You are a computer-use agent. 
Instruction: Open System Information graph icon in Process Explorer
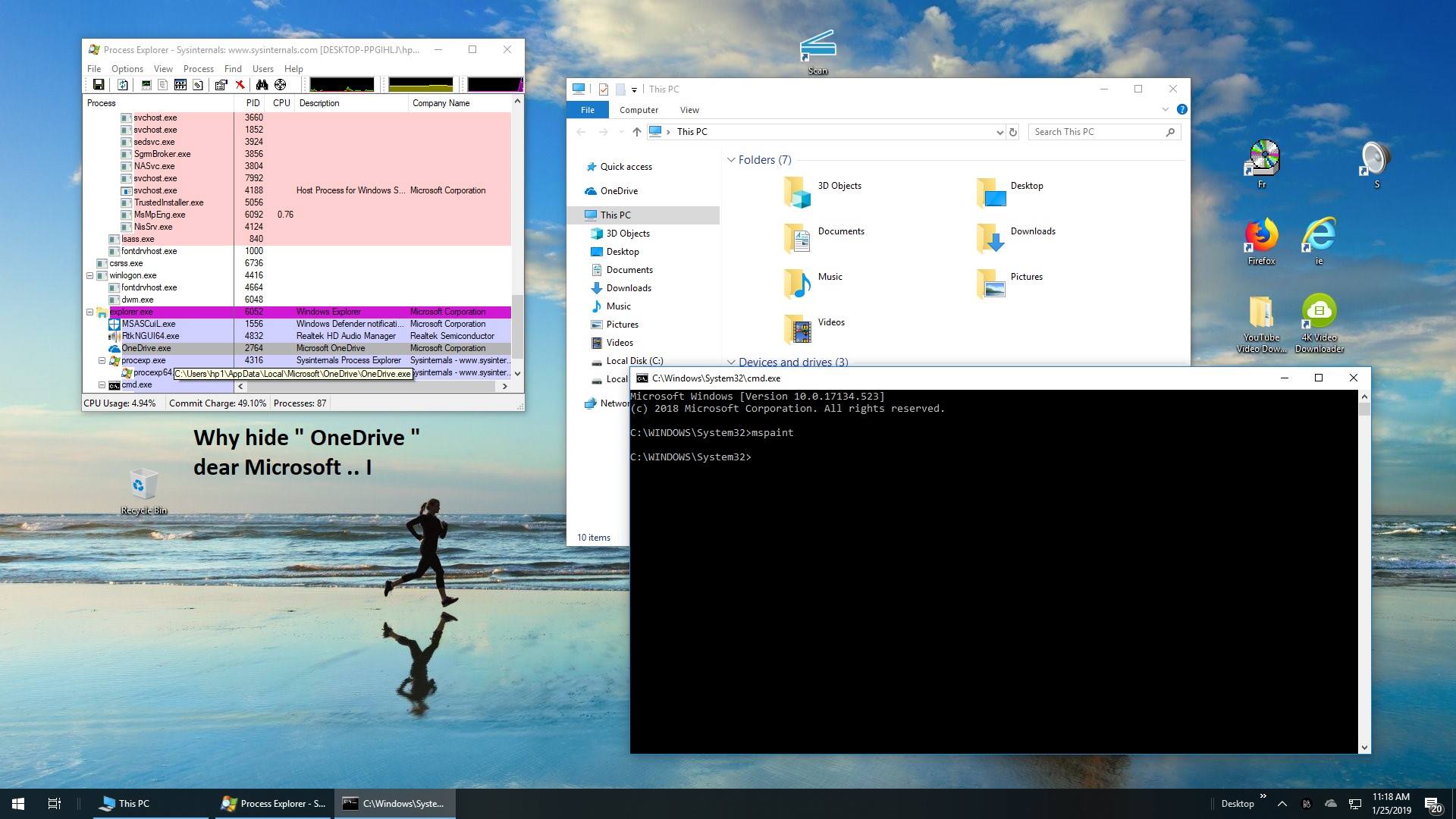point(146,85)
